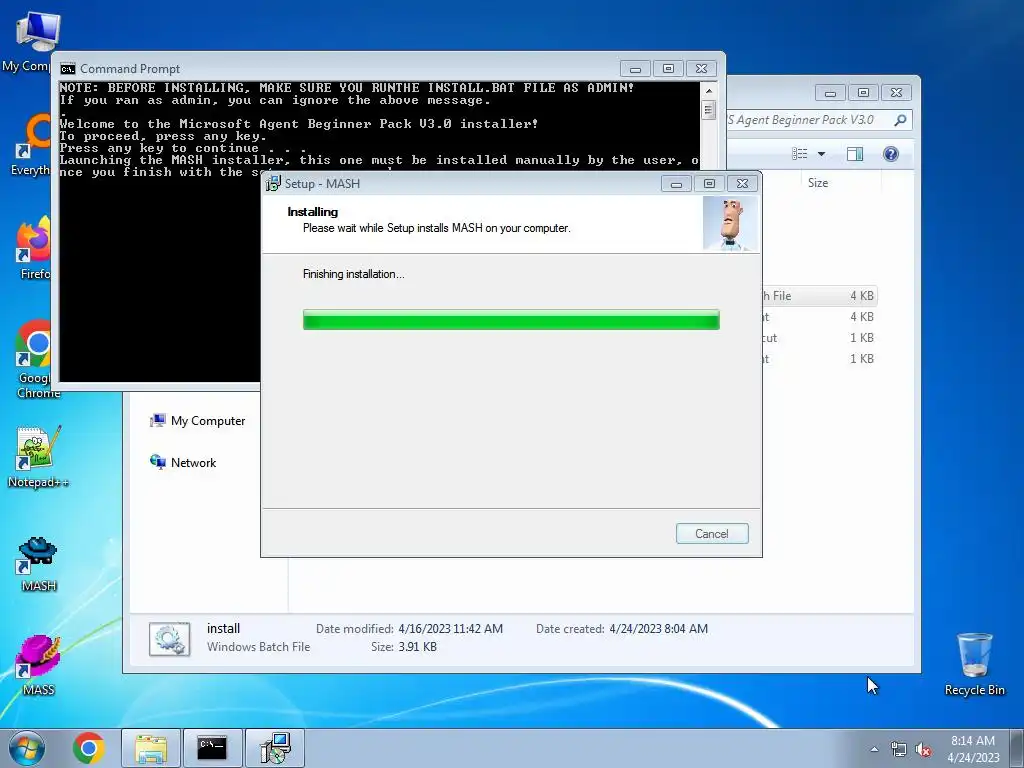Switch to Command Prompt taskbar button
1024x768 pixels.
(212, 748)
